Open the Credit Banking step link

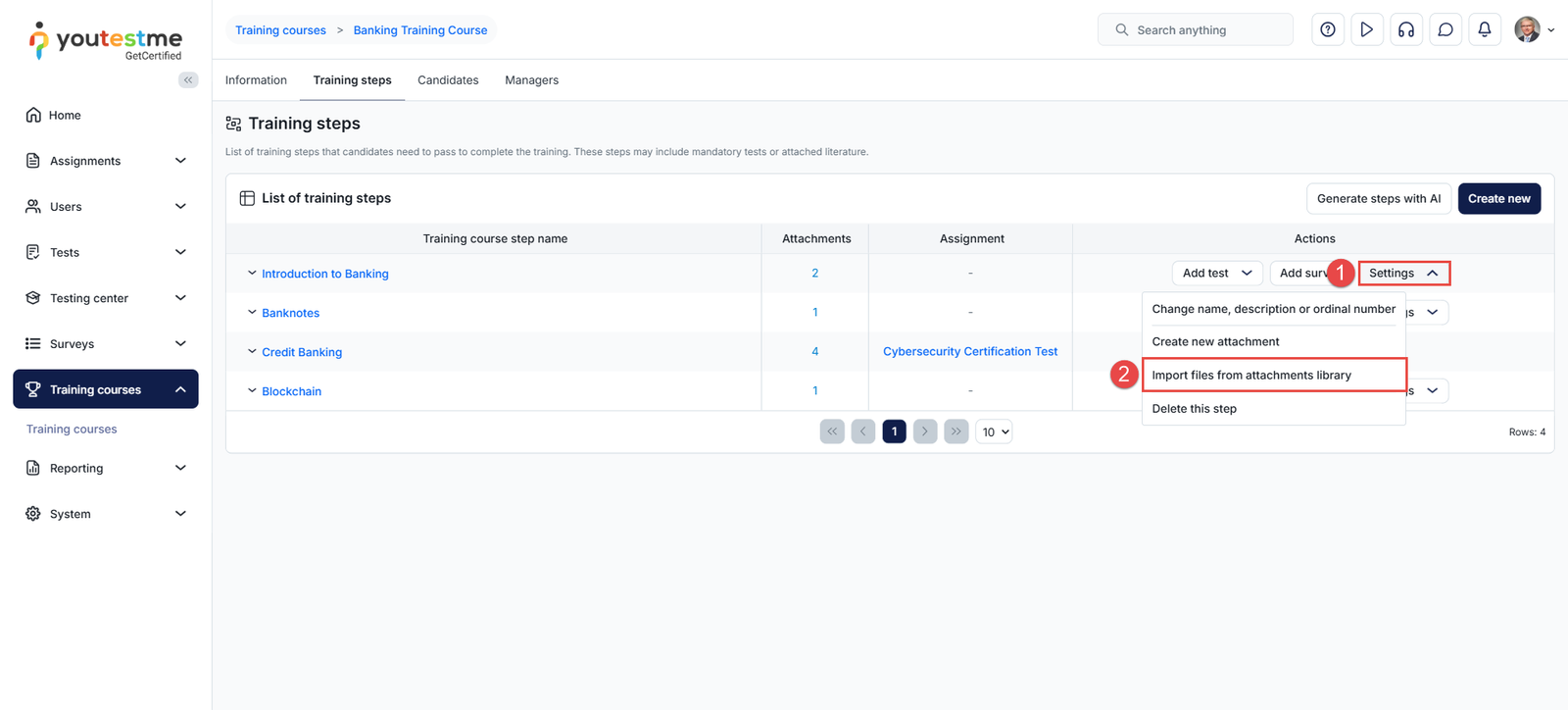click(302, 352)
